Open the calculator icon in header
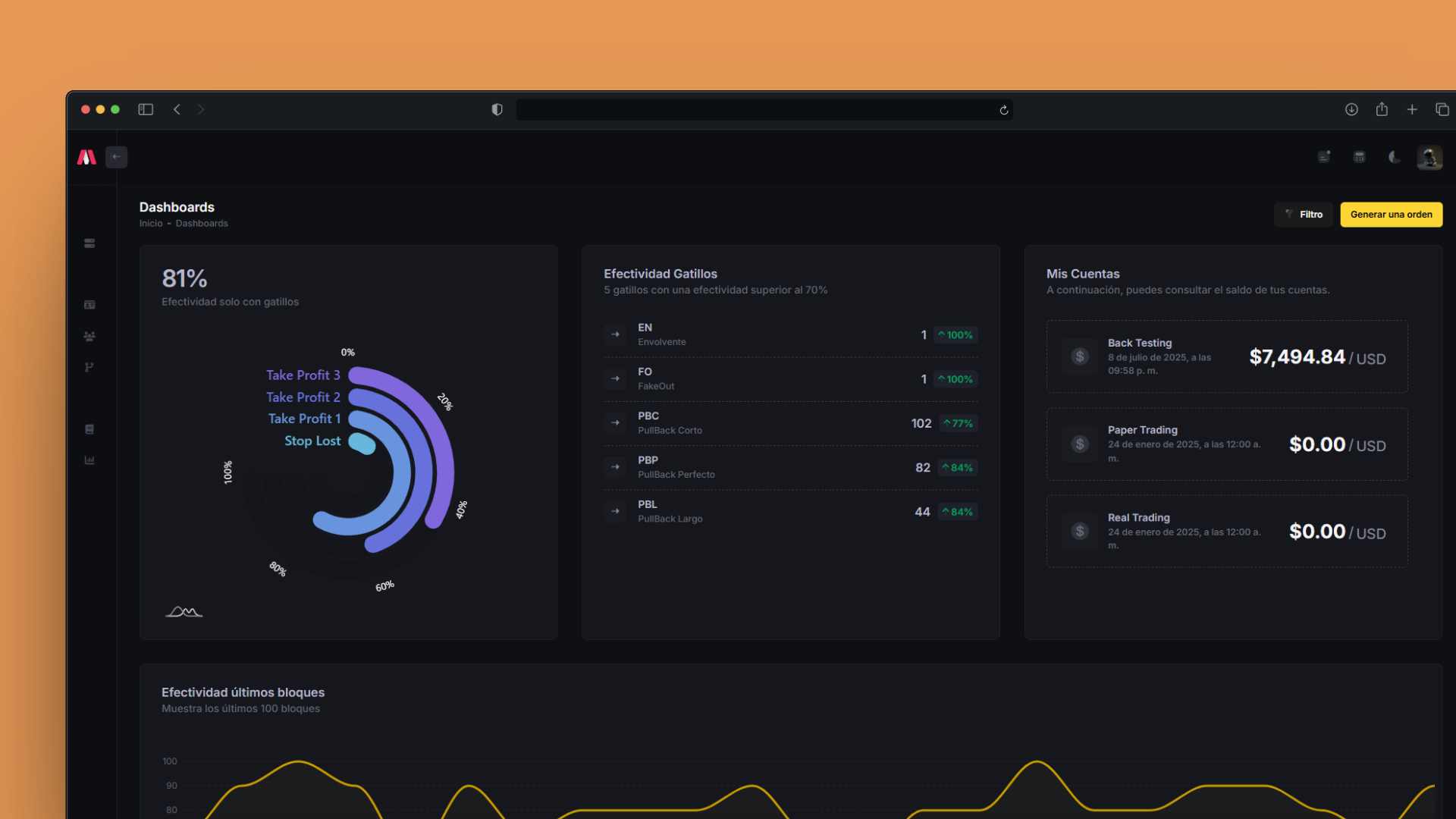1456x819 pixels. pyautogui.click(x=1359, y=157)
